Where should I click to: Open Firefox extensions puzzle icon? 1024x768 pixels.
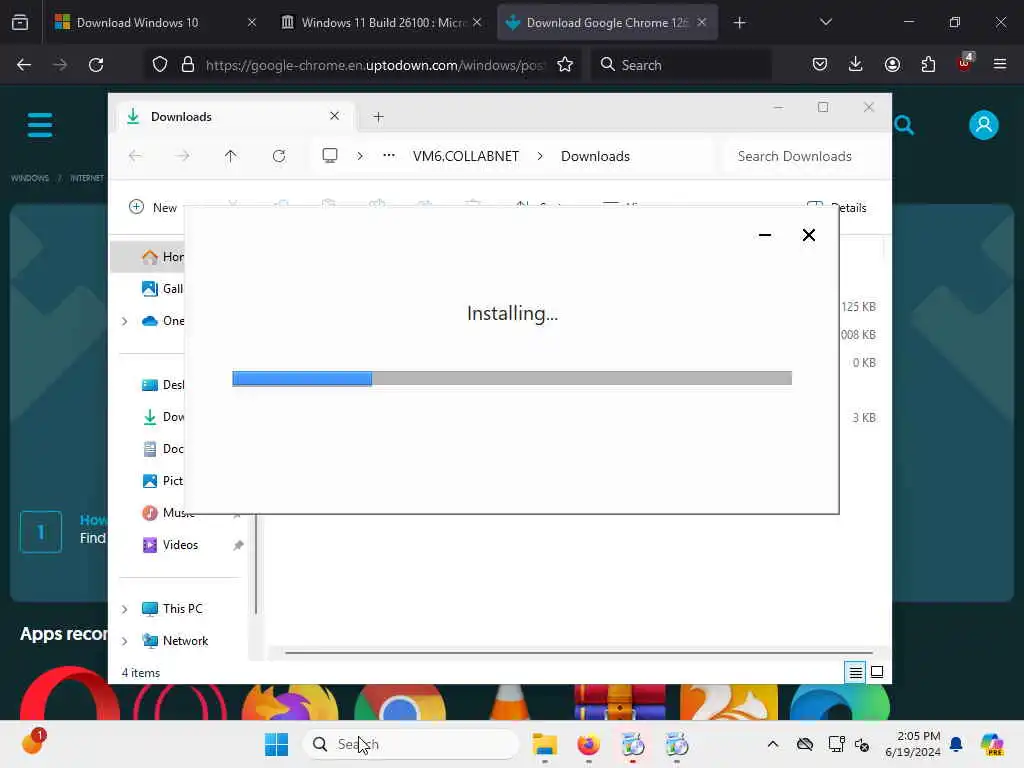pyautogui.click(x=928, y=65)
